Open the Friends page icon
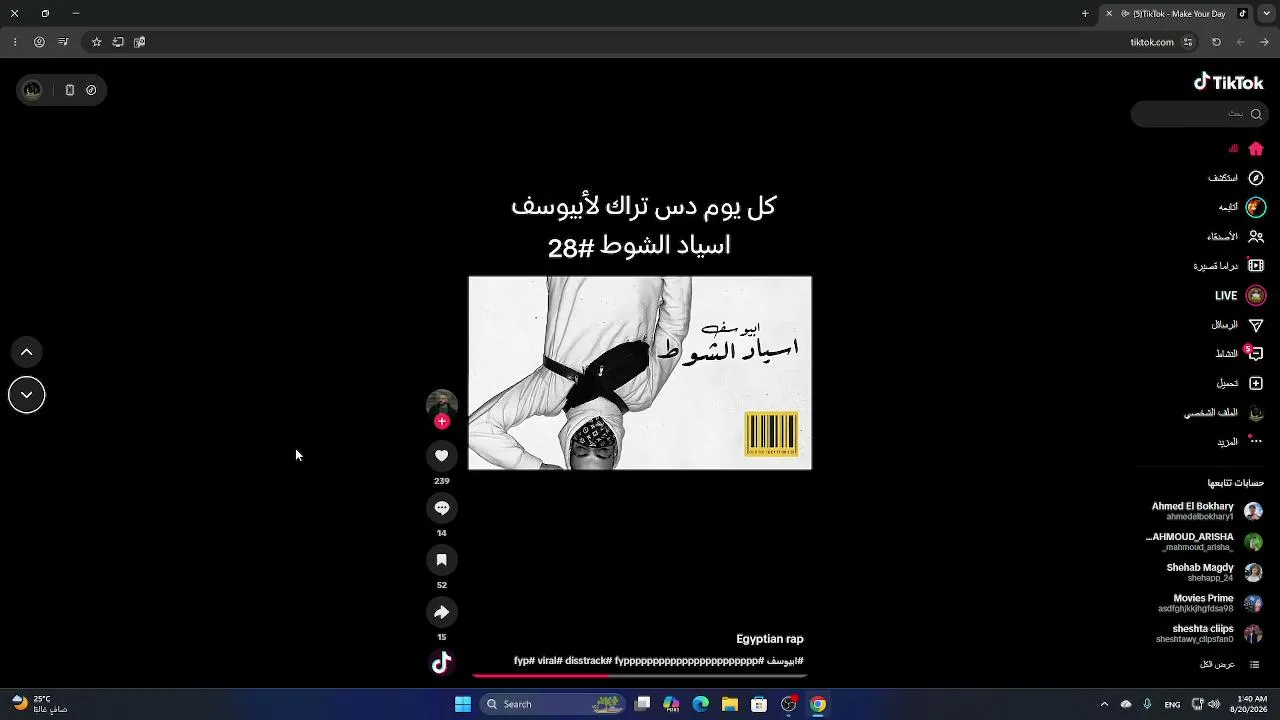The width and height of the screenshot is (1280, 720). [1256, 237]
